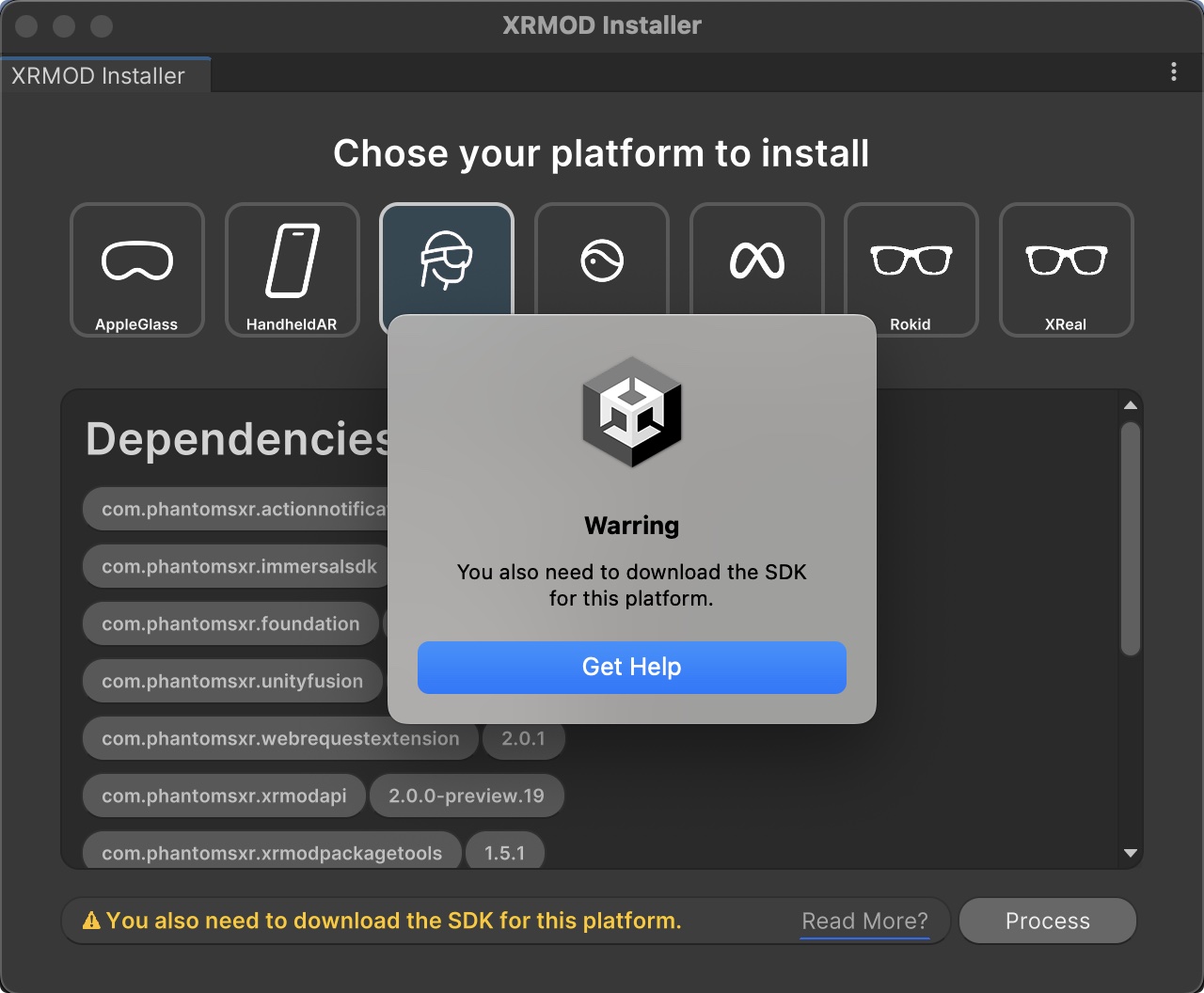Select the Meta platform tile
1204x993 pixels.
pyautogui.click(x=757, y=260)
